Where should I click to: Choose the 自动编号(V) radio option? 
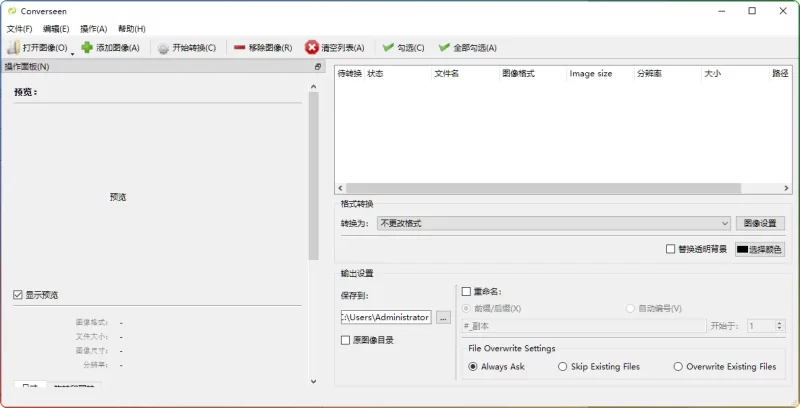[630, 309]
